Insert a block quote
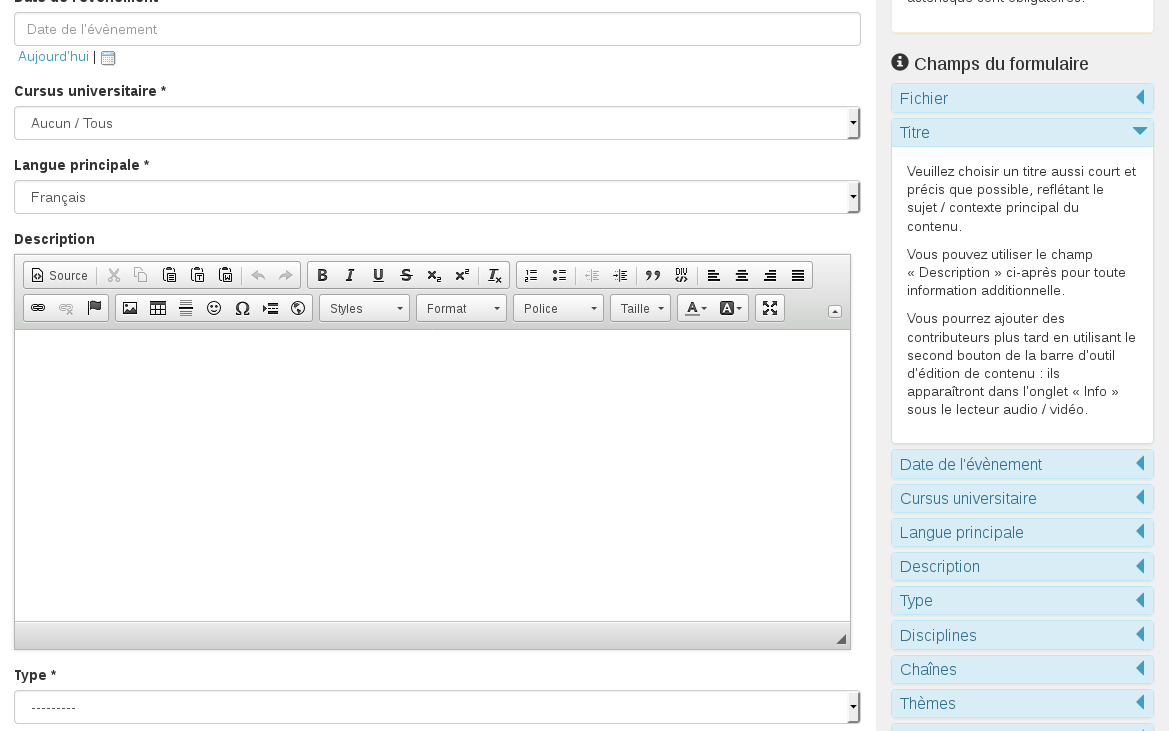 653,275
